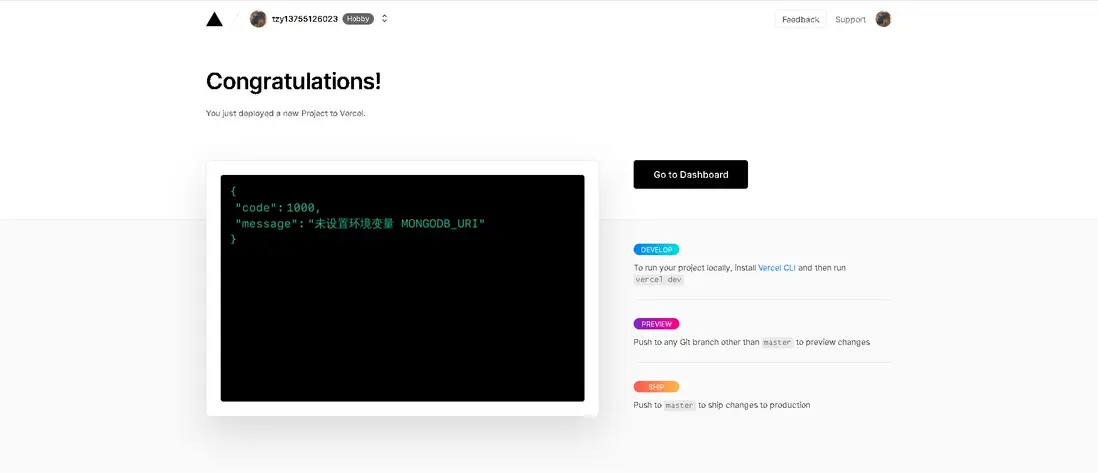Click 'You just deployed a new Project' text
Image resolution: width=1098 pixels, height=473 pixels.
tap(286, 113)
